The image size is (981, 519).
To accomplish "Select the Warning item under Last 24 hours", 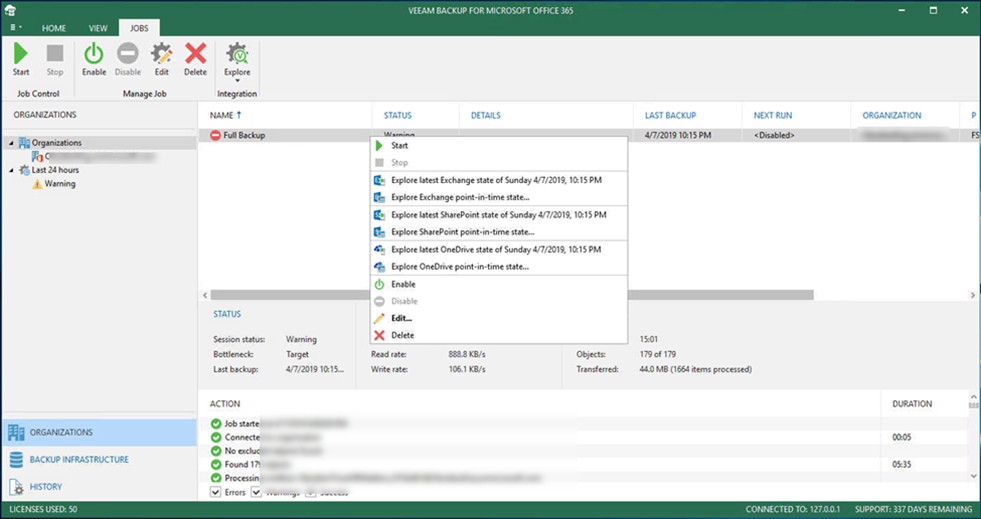I will pyautogui.click(x=59, y=184).
